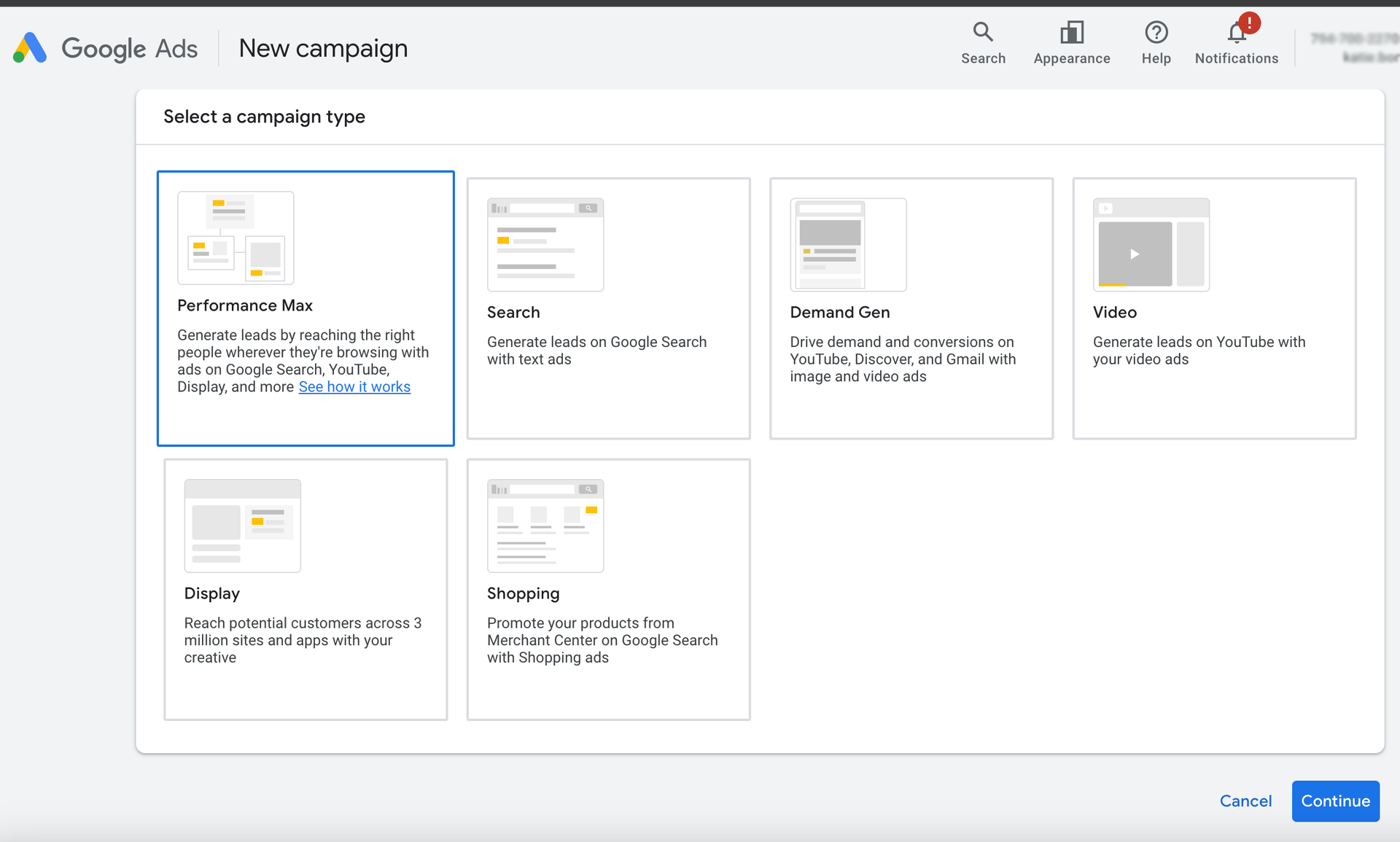
Task: Click the 'Notifications' label in header
Action: click(x=1237, y=58)
